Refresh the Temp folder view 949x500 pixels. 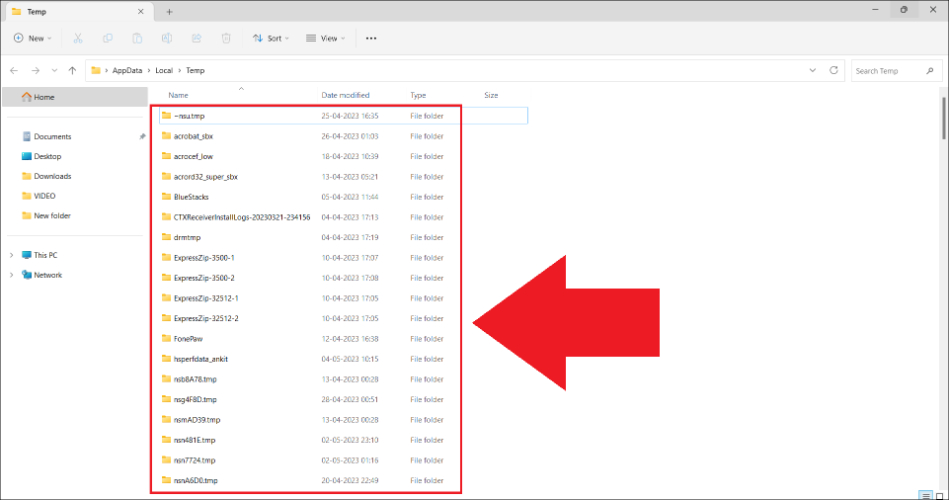point(834,70)
